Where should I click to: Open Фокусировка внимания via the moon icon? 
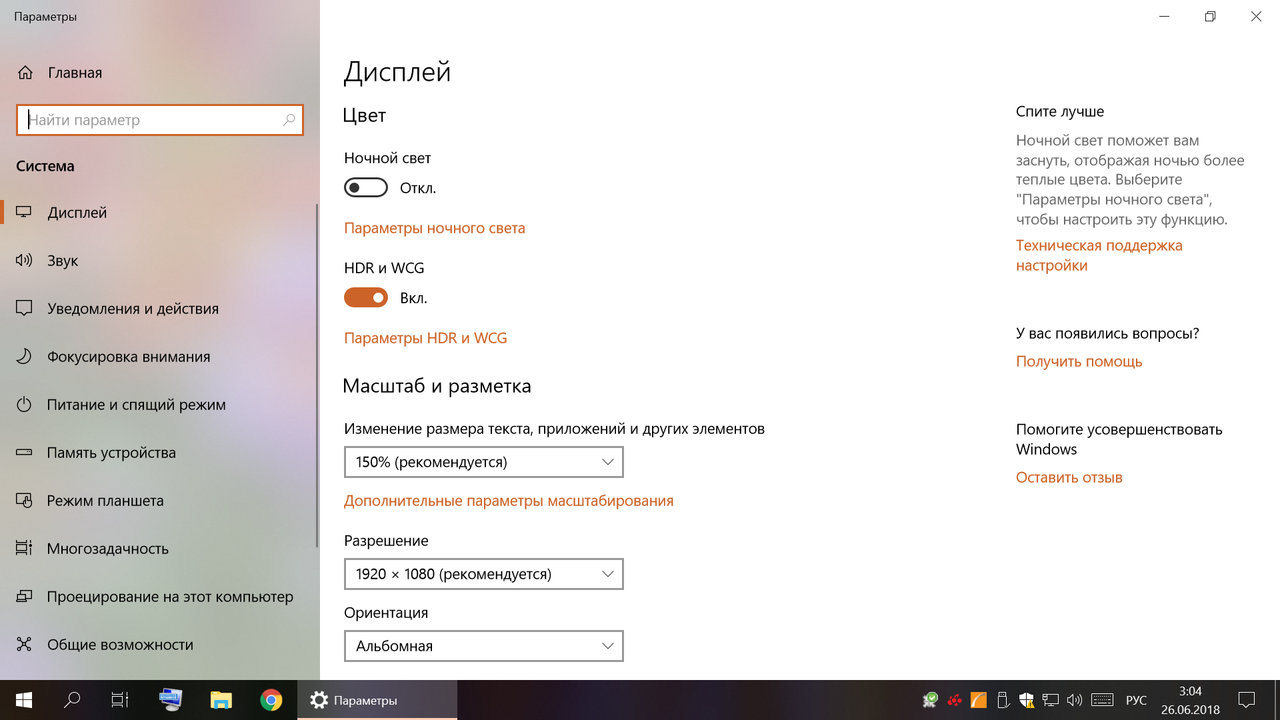click(x=25, y=357)
